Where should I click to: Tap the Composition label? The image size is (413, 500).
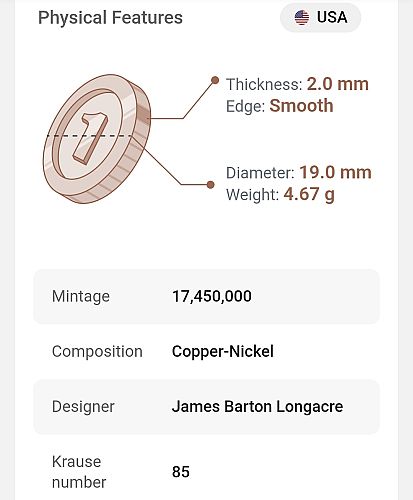97,351
